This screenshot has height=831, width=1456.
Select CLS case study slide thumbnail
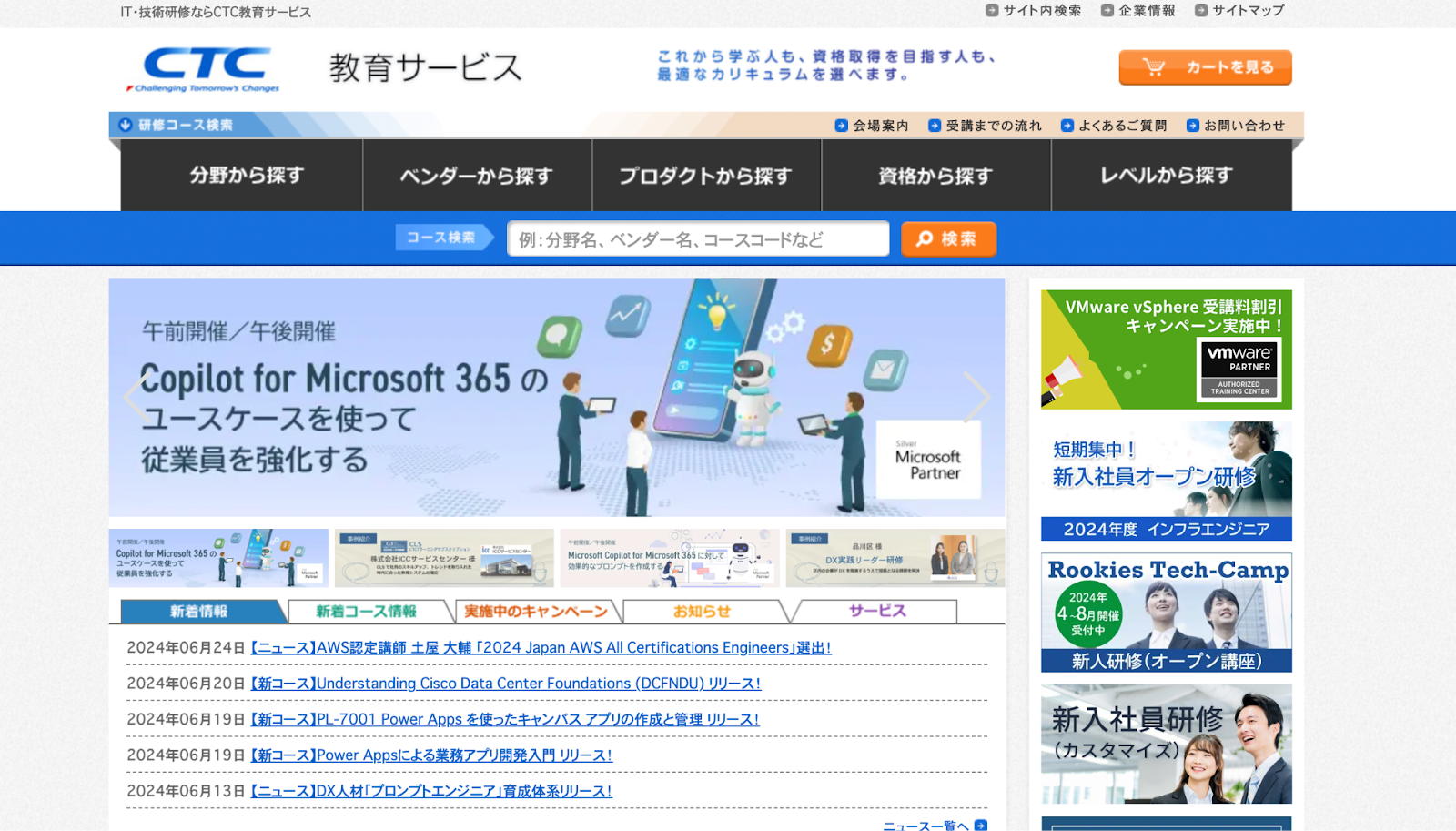tap(444, 558)
